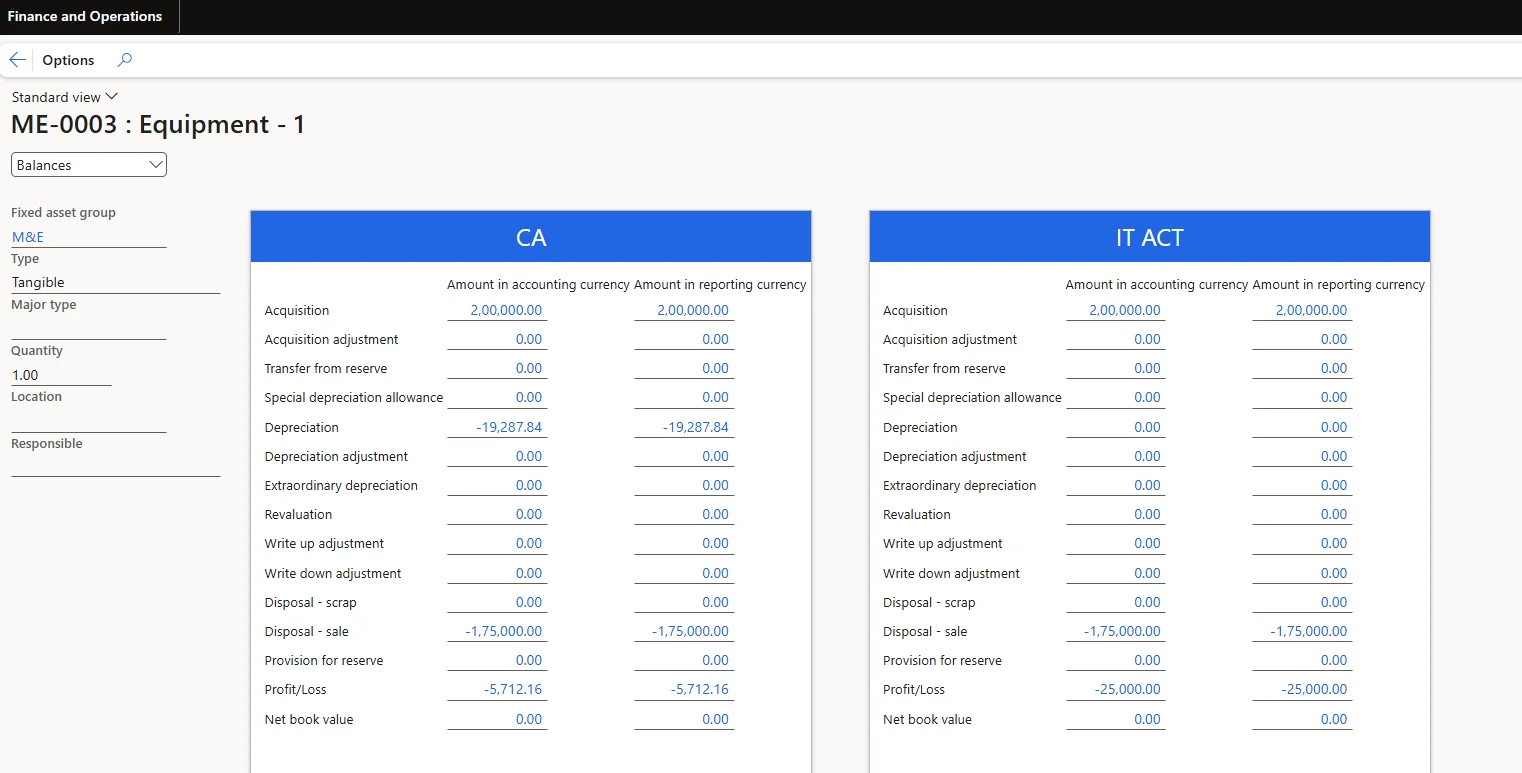Click the IT ACT Disposal - sale label
Screen dimensions: 1522x773
pyautogui.click(x=925, y=631)
